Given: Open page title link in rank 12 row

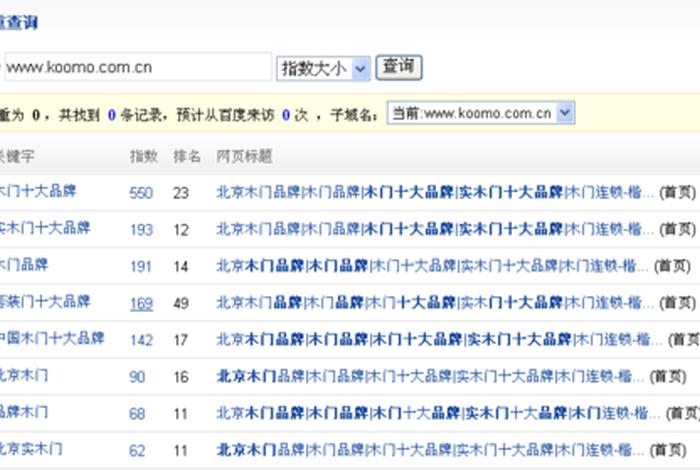Looking at the screenshot, I should 435,229.
